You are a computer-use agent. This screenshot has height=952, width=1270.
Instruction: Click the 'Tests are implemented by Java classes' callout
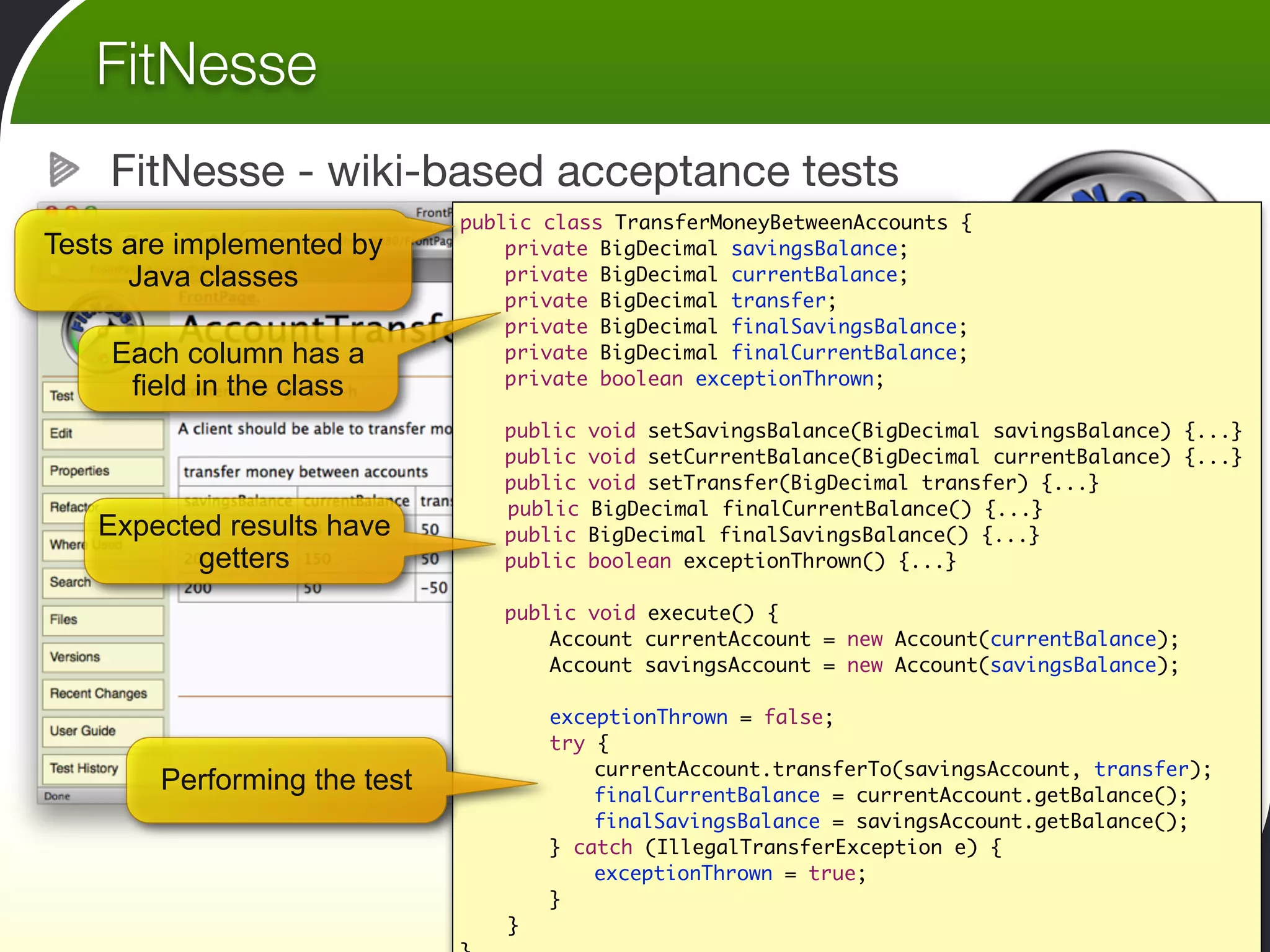click(213, 260)
